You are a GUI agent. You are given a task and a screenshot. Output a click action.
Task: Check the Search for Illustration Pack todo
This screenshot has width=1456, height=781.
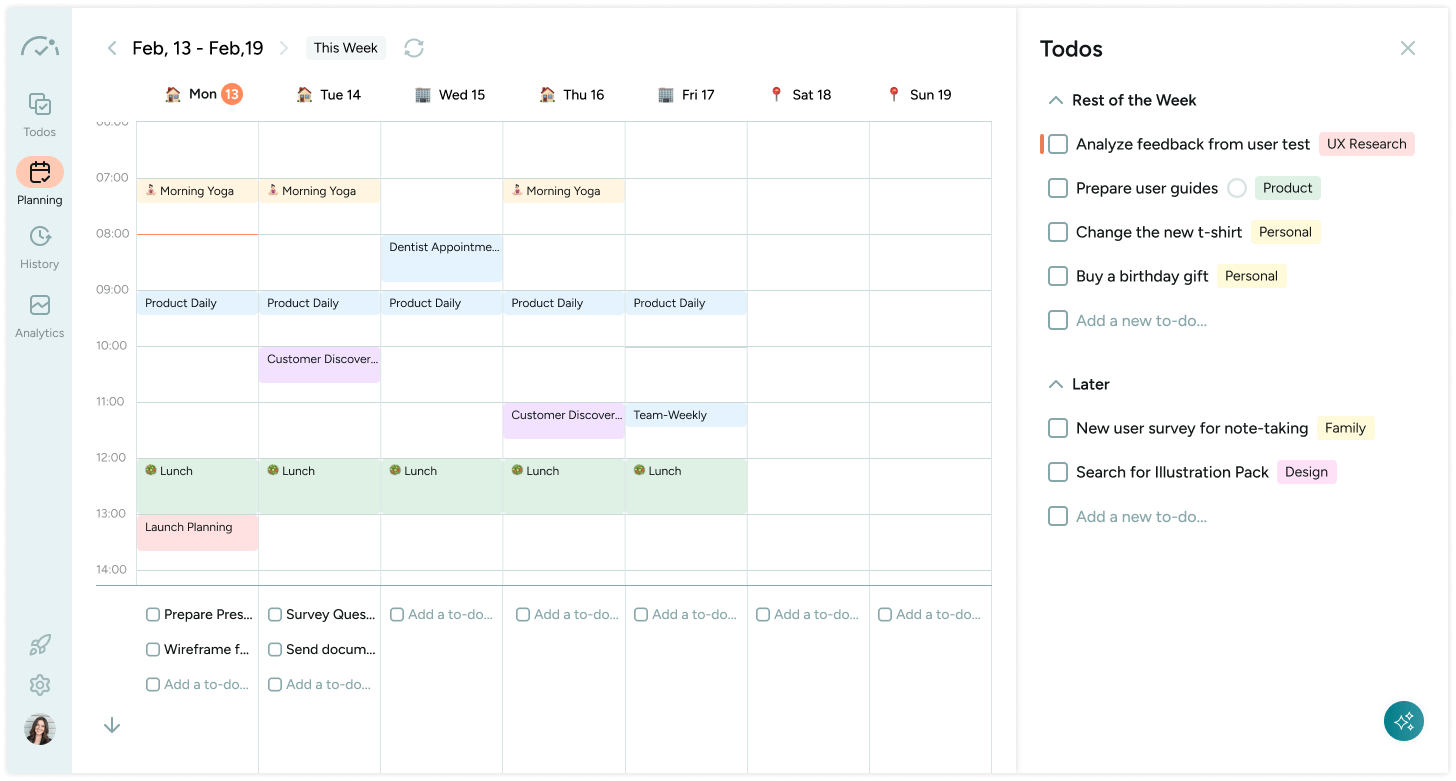(x=1058, y=472)
